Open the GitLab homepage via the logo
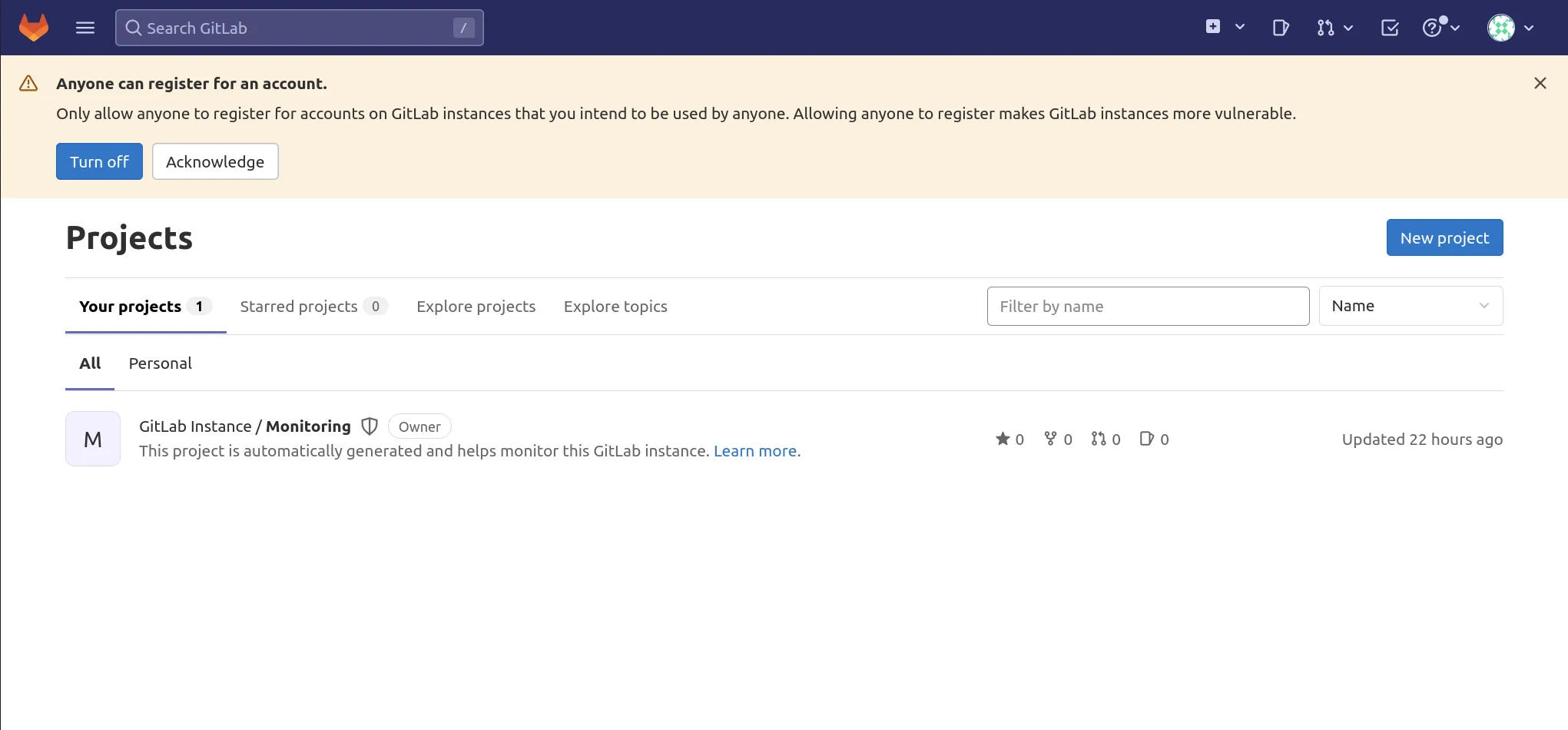 point(34,28)
